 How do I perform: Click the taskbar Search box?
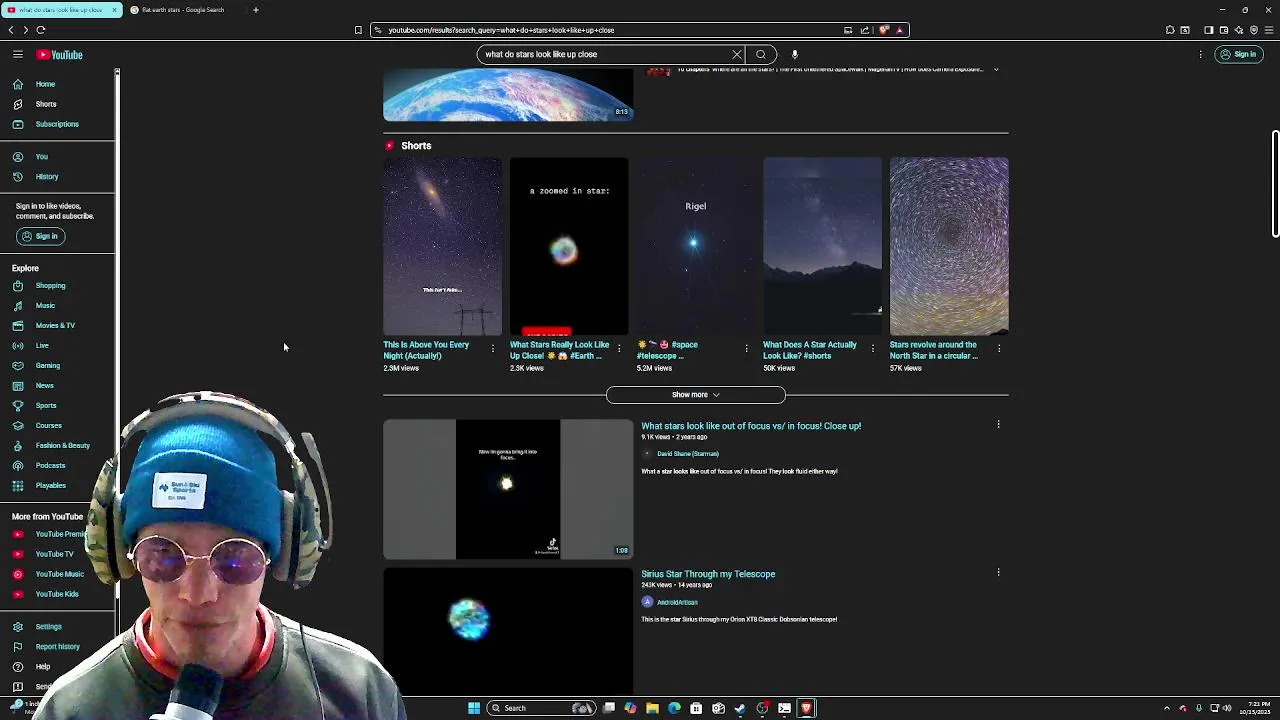[541, 708]
